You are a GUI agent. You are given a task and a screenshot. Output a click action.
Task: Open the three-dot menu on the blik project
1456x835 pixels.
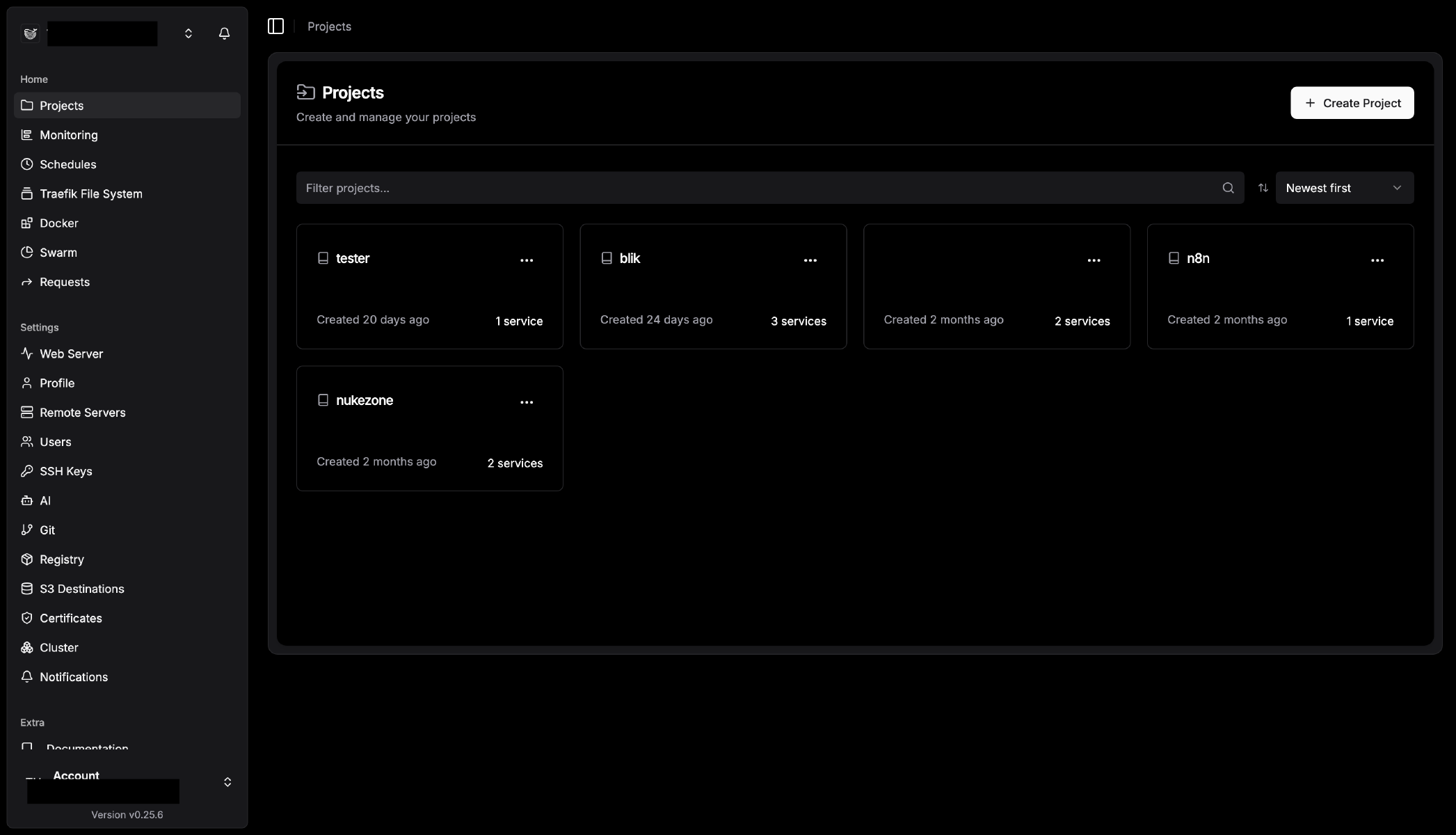click(810, 260)
